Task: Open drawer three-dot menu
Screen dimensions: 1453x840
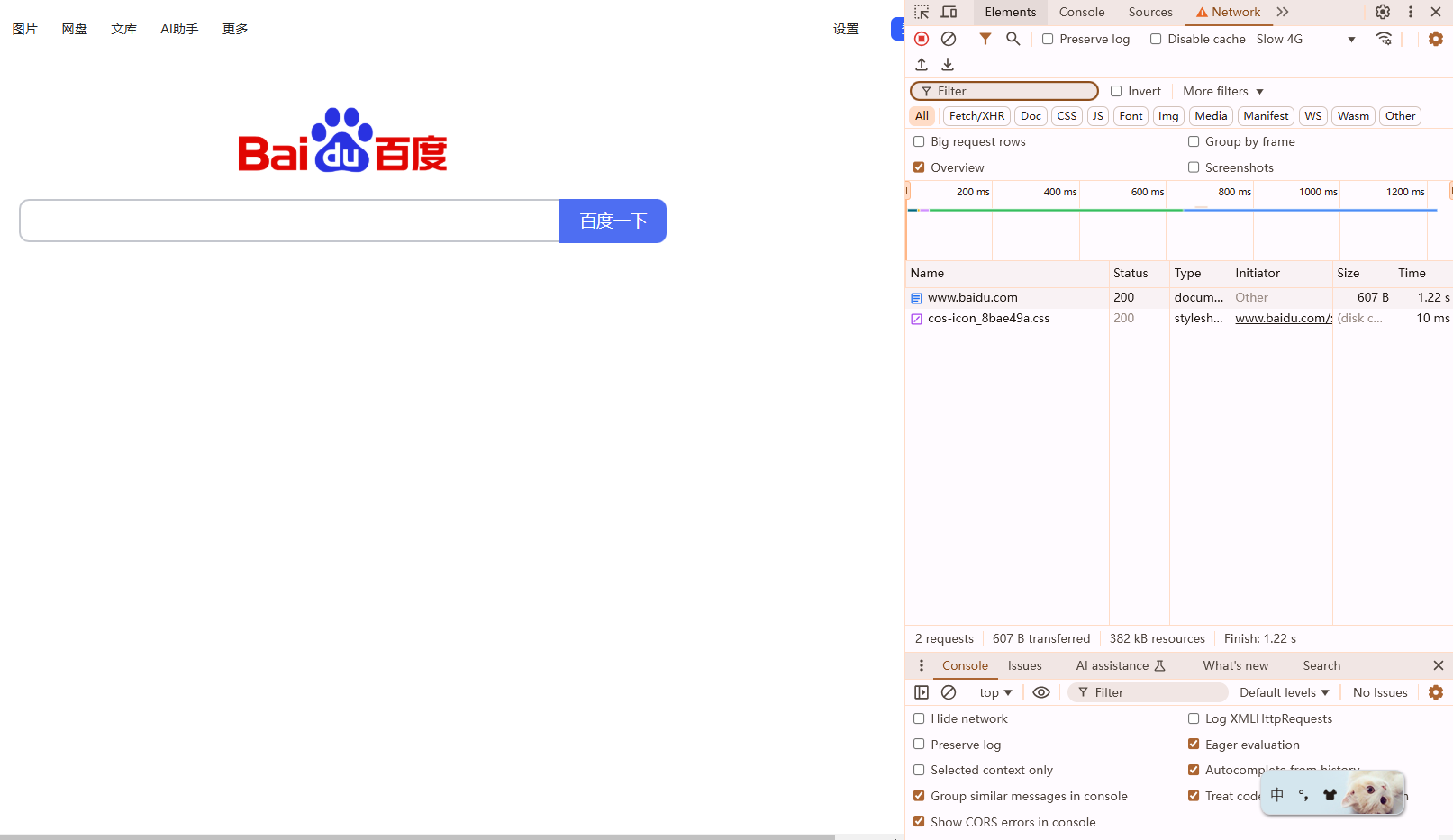Action: [x=921, y=665]
